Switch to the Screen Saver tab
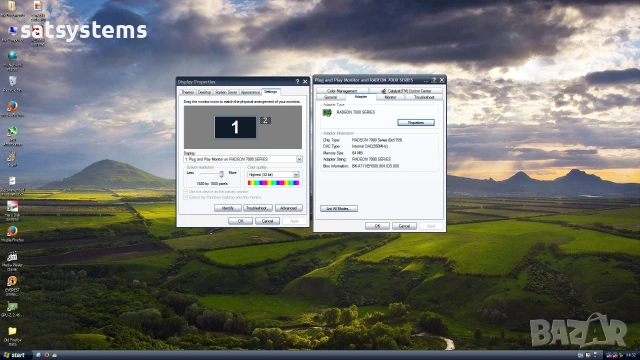Screen dimensions: 640x360 click(226, 92)
